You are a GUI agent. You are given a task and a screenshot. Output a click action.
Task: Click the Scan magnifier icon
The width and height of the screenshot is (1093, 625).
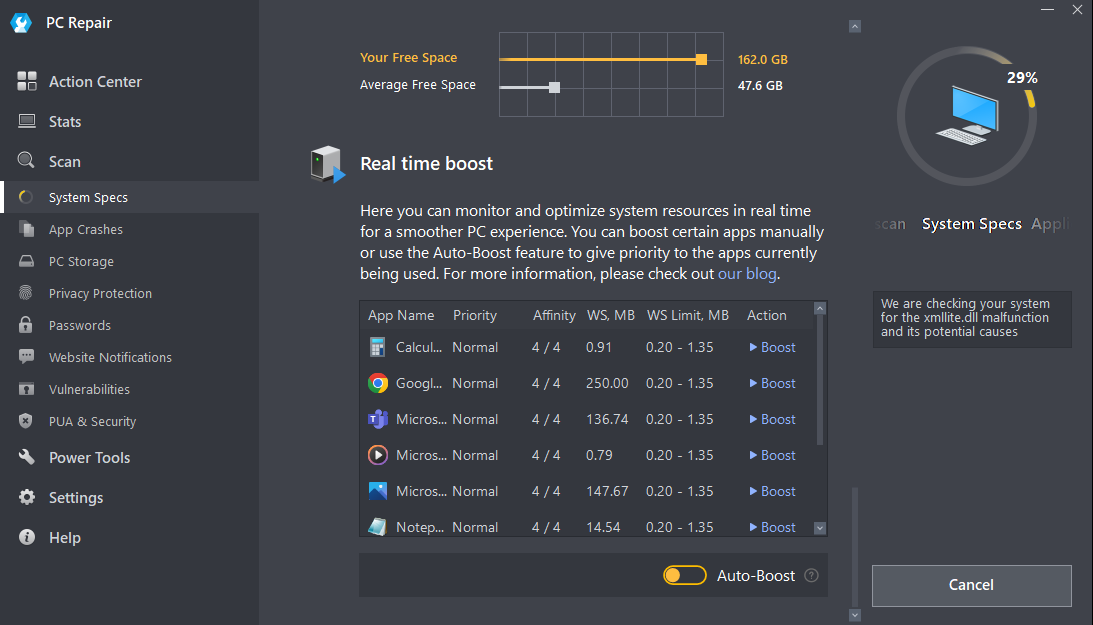26,160
